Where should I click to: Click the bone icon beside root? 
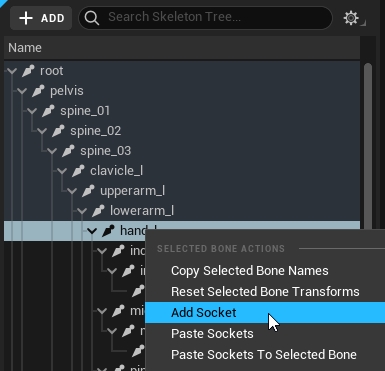(28, 71)
